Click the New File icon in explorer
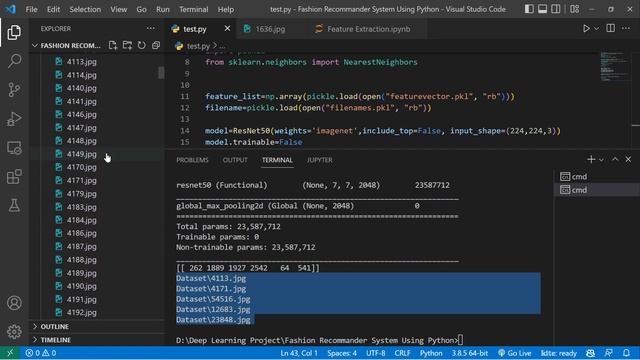This screenshot has width=640, height=360. tap(113, 45)
